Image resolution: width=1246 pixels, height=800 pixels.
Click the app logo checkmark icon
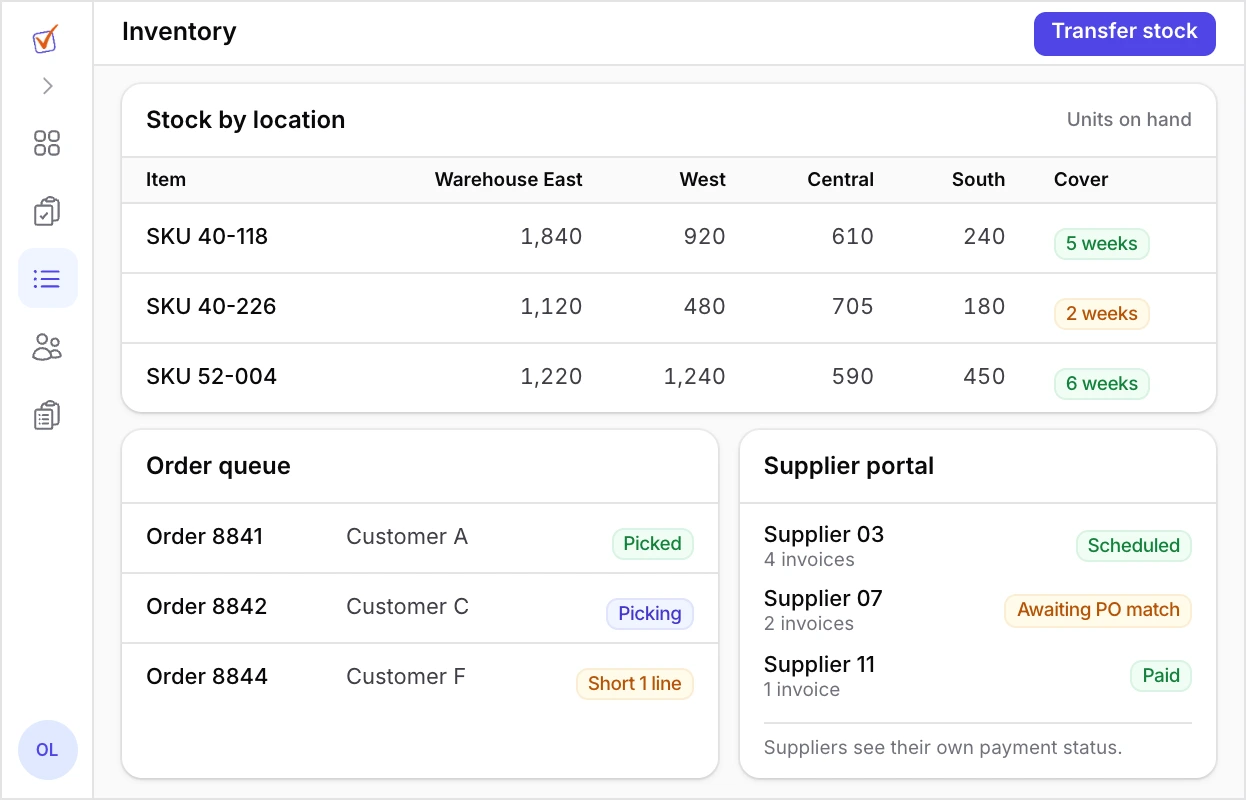(x=46, y=40)
